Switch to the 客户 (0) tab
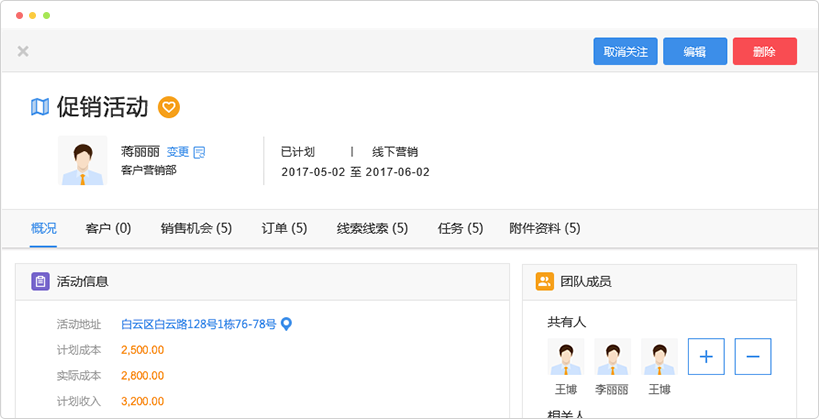The height and width of the screenshot is (419, 819). click(x=108, y=228)
